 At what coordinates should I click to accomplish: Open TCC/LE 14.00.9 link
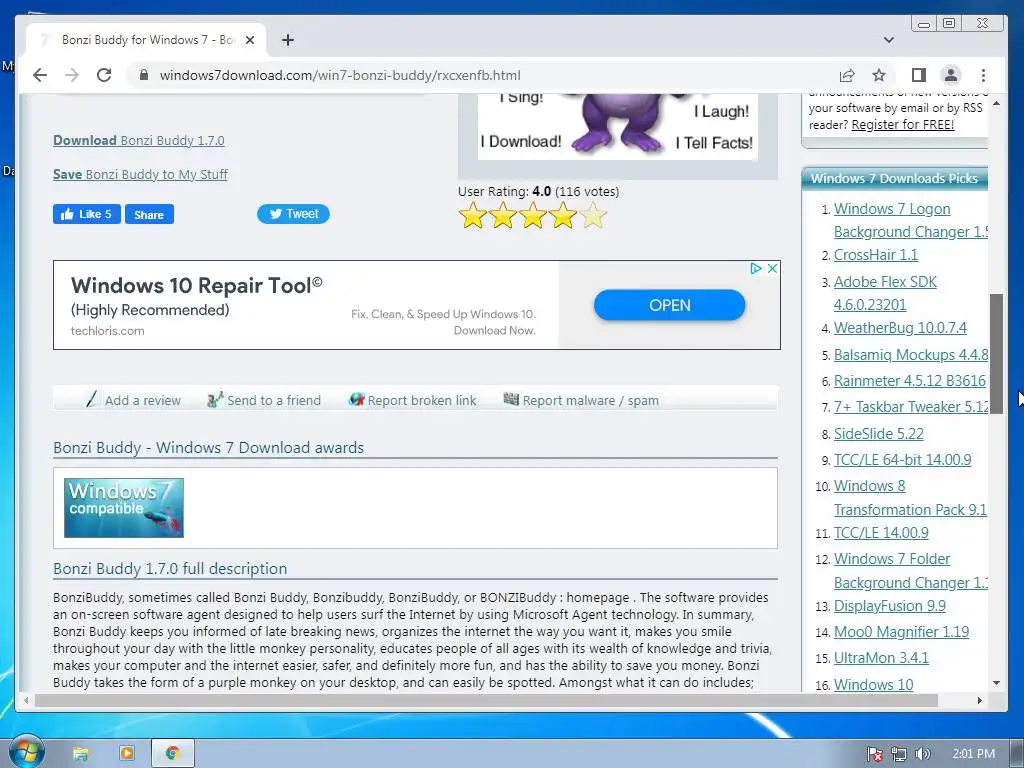[881, 533]
